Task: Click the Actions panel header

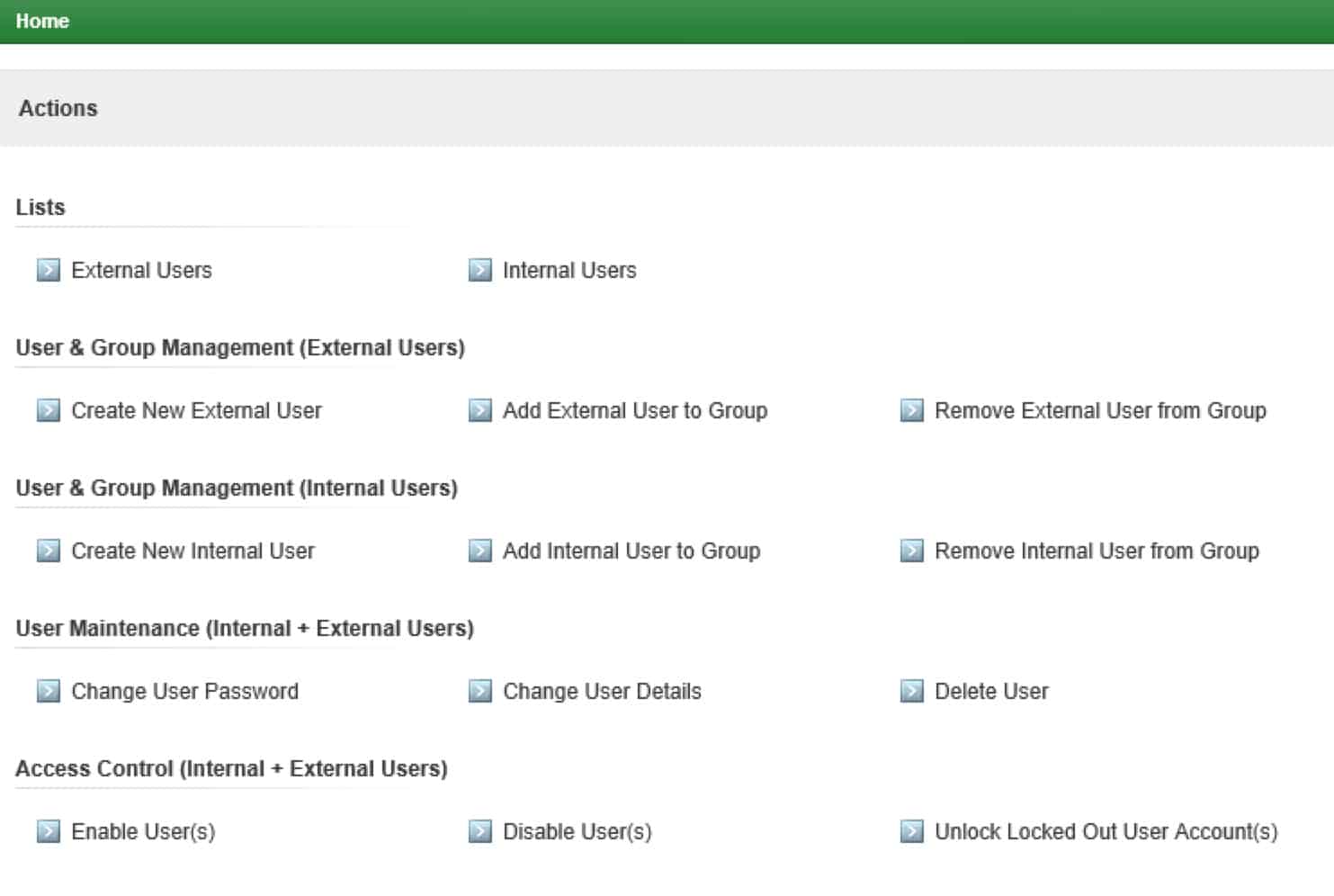Action: pyautogui.click(x=58, y=108)
